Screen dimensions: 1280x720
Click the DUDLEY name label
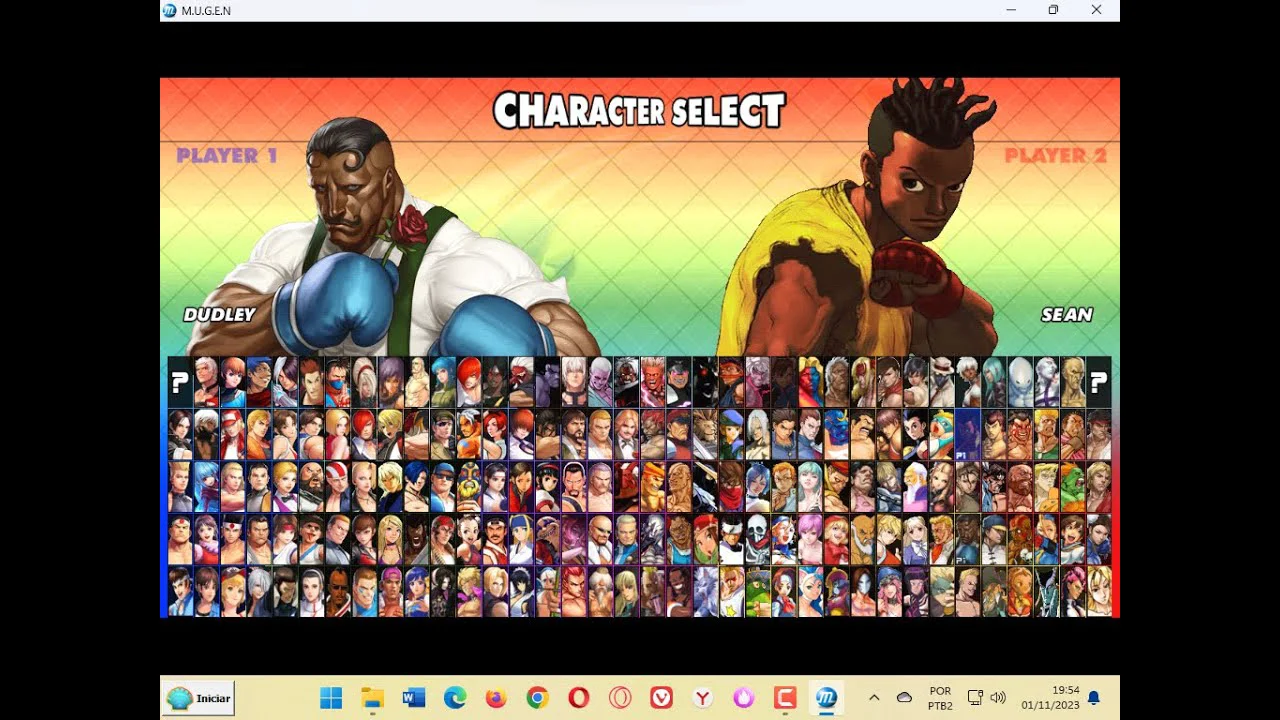(220, 314)
